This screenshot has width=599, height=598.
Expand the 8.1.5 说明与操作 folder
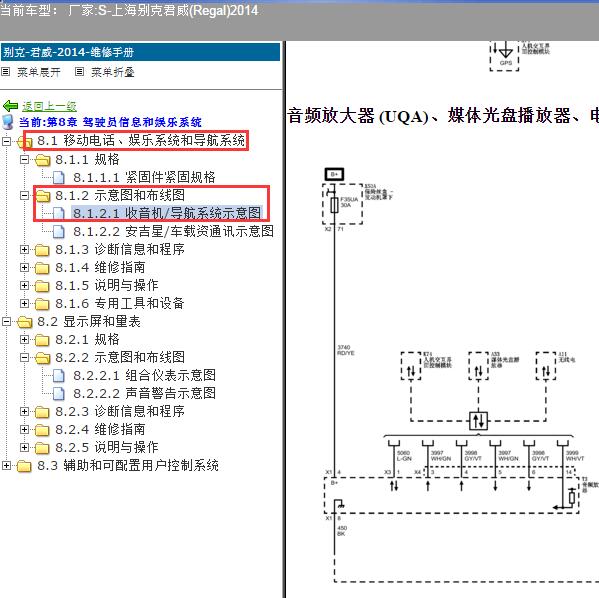point(24,285)
